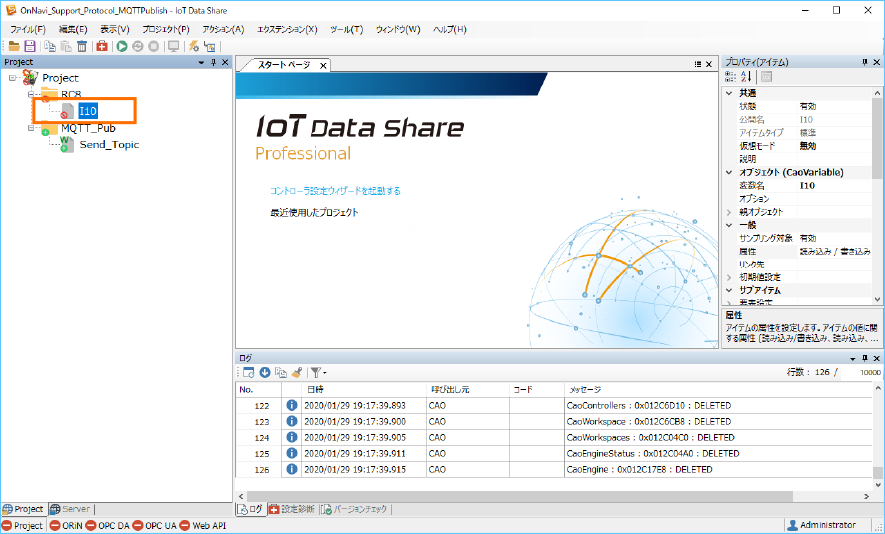Clear the log with the brush icon
This screenshot has width=885, height=534.
(x=296, y=372)
